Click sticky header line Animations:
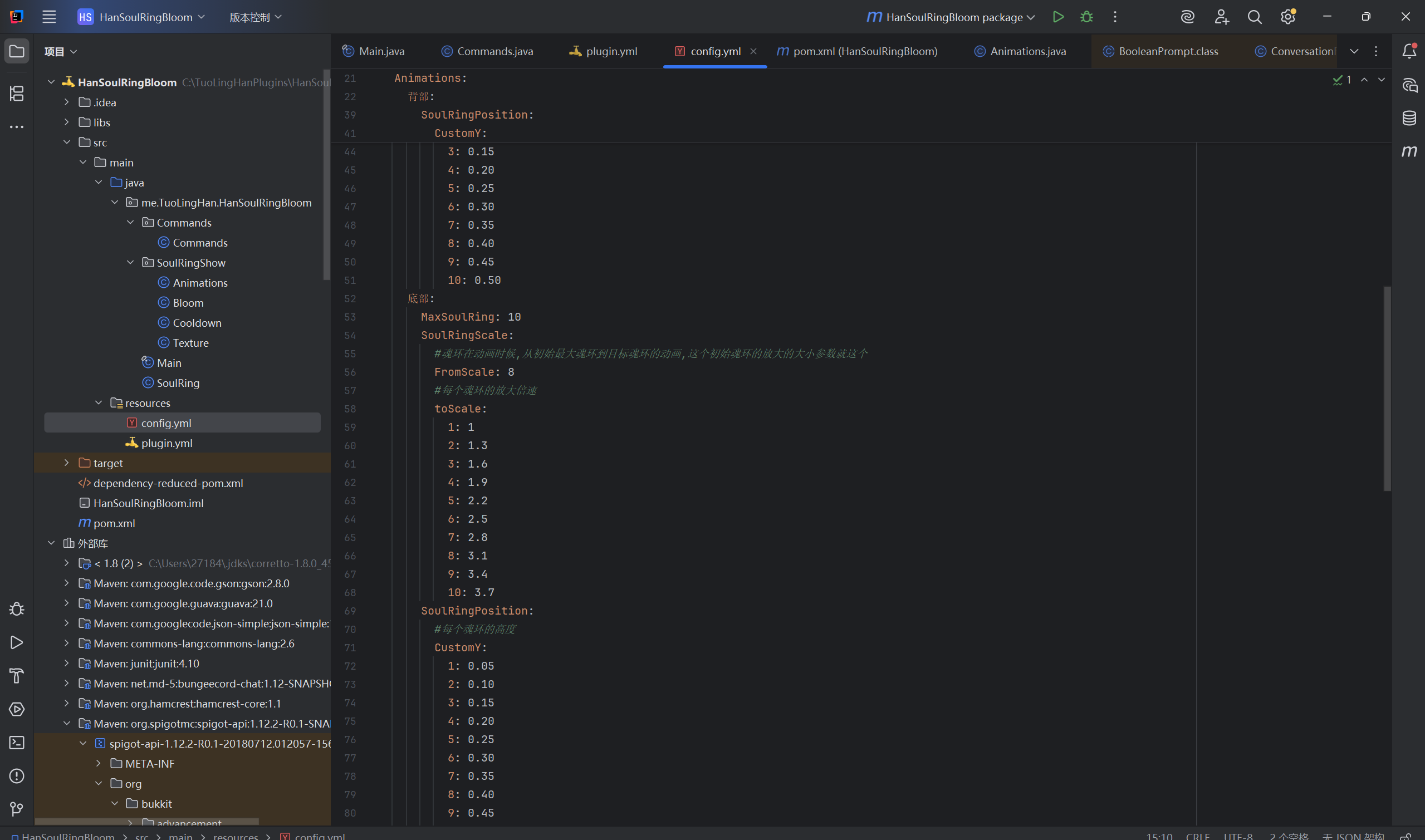This screenshot has height=840, width=1425. pos(431,78)
